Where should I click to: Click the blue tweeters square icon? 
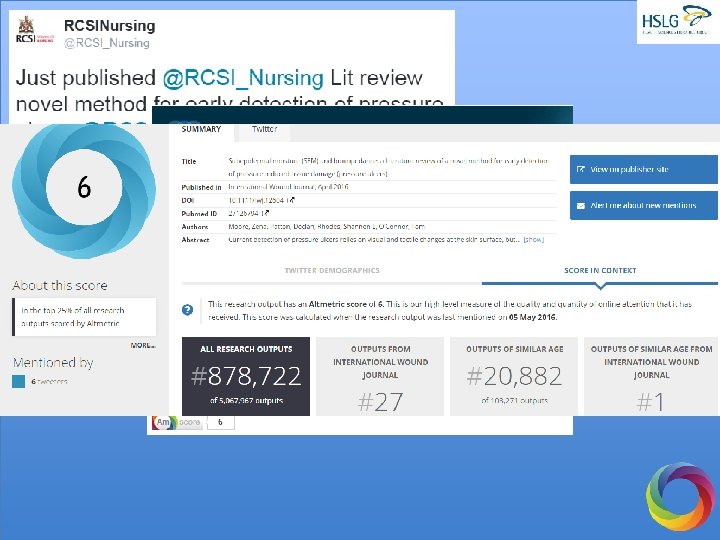tap(19, 382)
